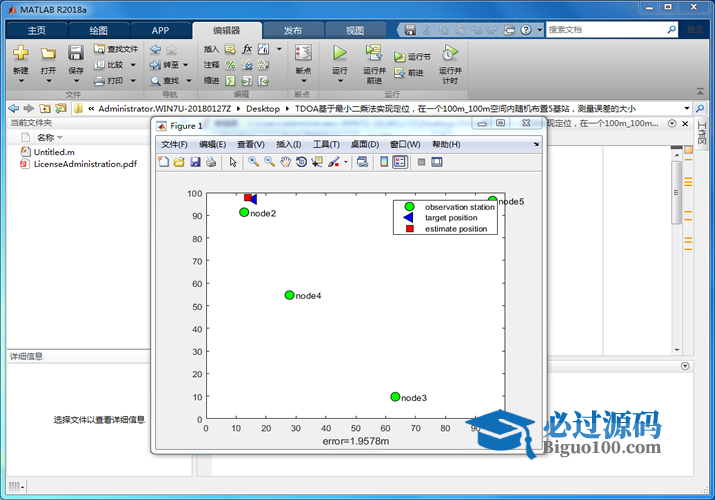Click the address bar back arrow
The height and width of the screenshot is (500, 715).
pyautogui.click(x=14, y=108)
